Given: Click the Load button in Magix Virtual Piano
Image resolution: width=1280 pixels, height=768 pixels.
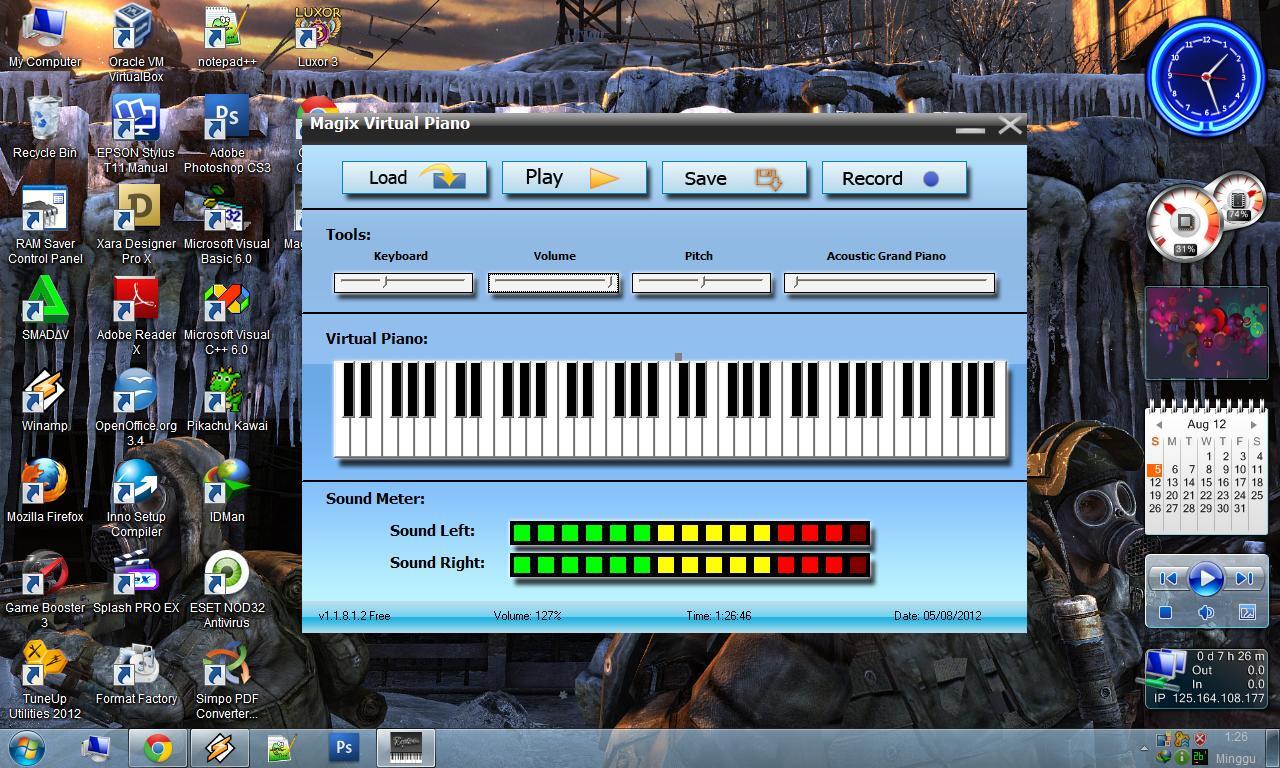Looking at the screenshot, I should [414, 178].
